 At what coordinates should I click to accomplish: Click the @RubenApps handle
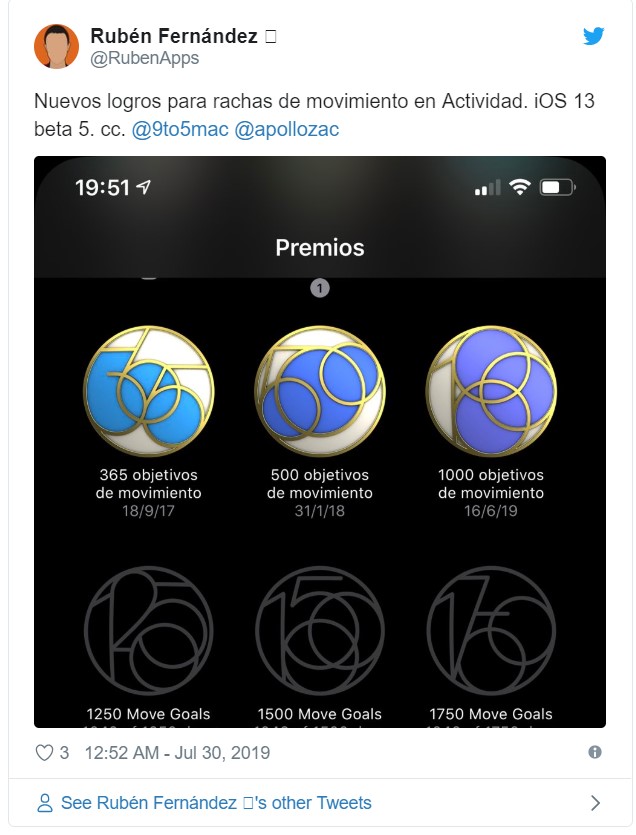tap(144, 58)
